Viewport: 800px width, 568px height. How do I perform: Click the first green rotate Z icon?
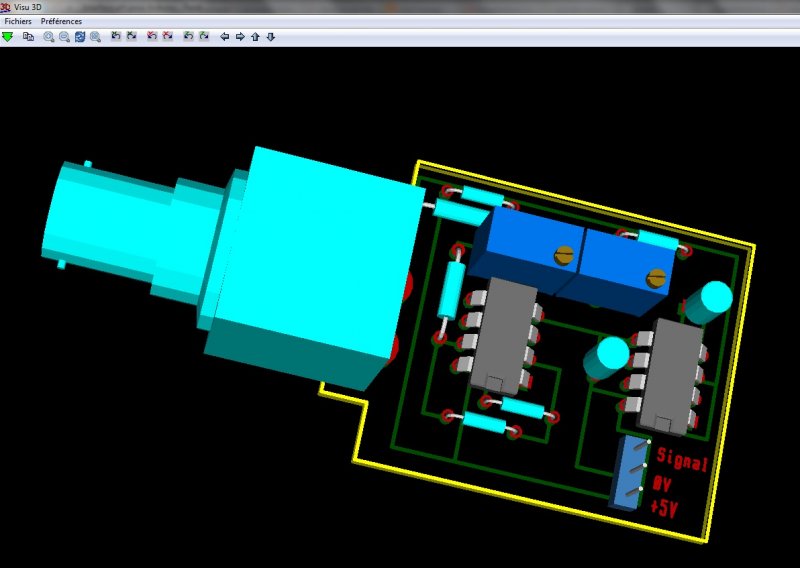(x=188, y=37)
